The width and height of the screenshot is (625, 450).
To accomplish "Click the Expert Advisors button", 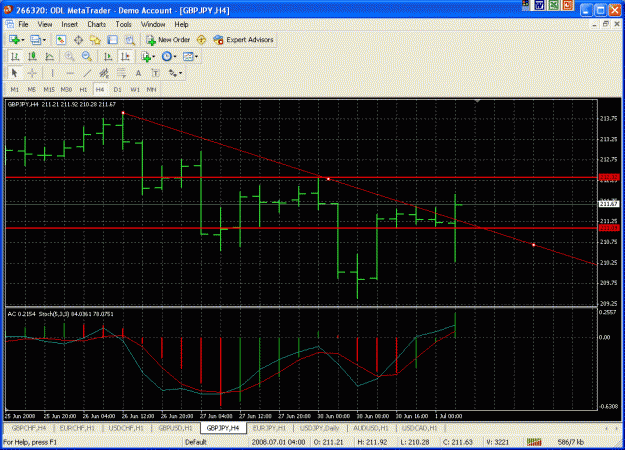I will pyautogui.click(x=243, y=40).
